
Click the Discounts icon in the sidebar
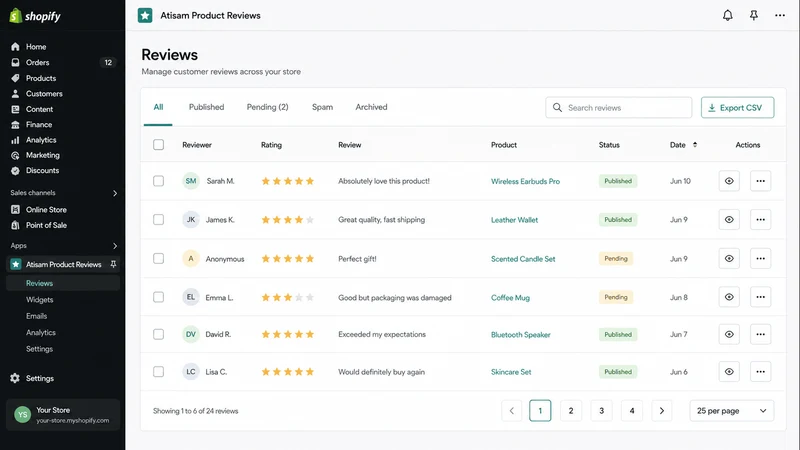(x=15, y=170)
